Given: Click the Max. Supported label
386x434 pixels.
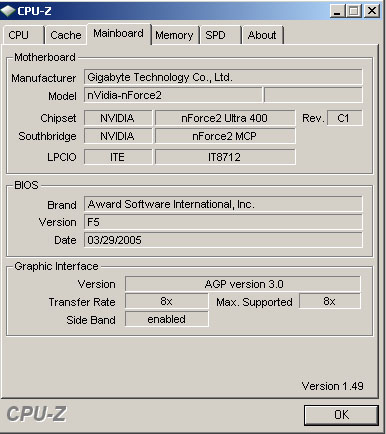Looking at the screenshot, I should [254, 302].
